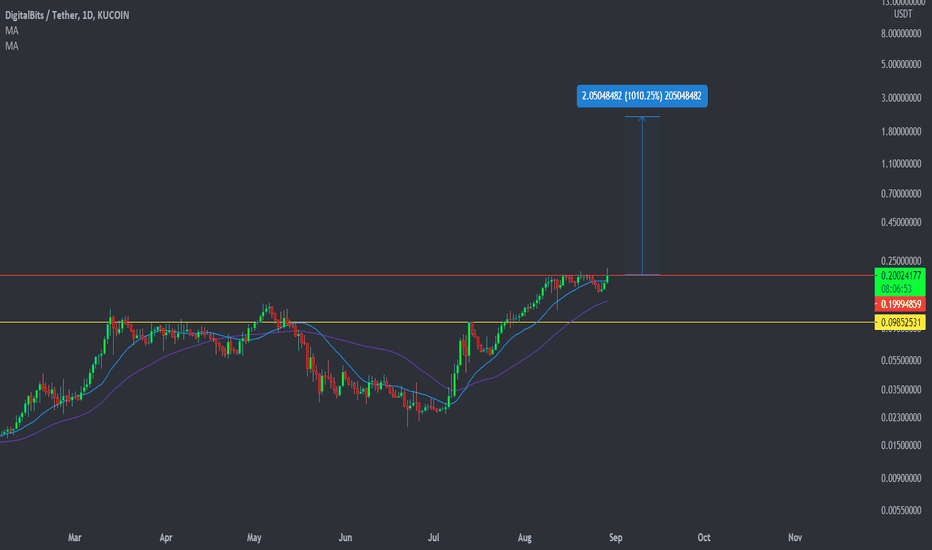
Task: Click the 0.03500000 price axis label
Action: pyautogui.click(x=901, y=390)
